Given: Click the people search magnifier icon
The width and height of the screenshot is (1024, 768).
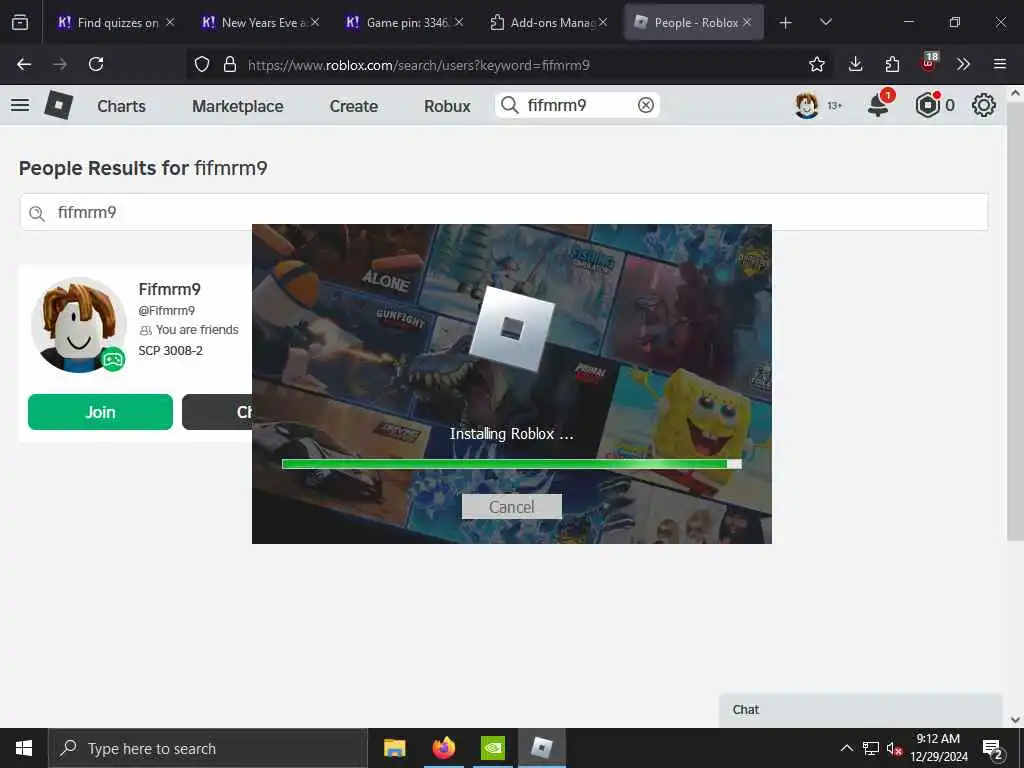Looking at the screenshot, I should [37, 214].
